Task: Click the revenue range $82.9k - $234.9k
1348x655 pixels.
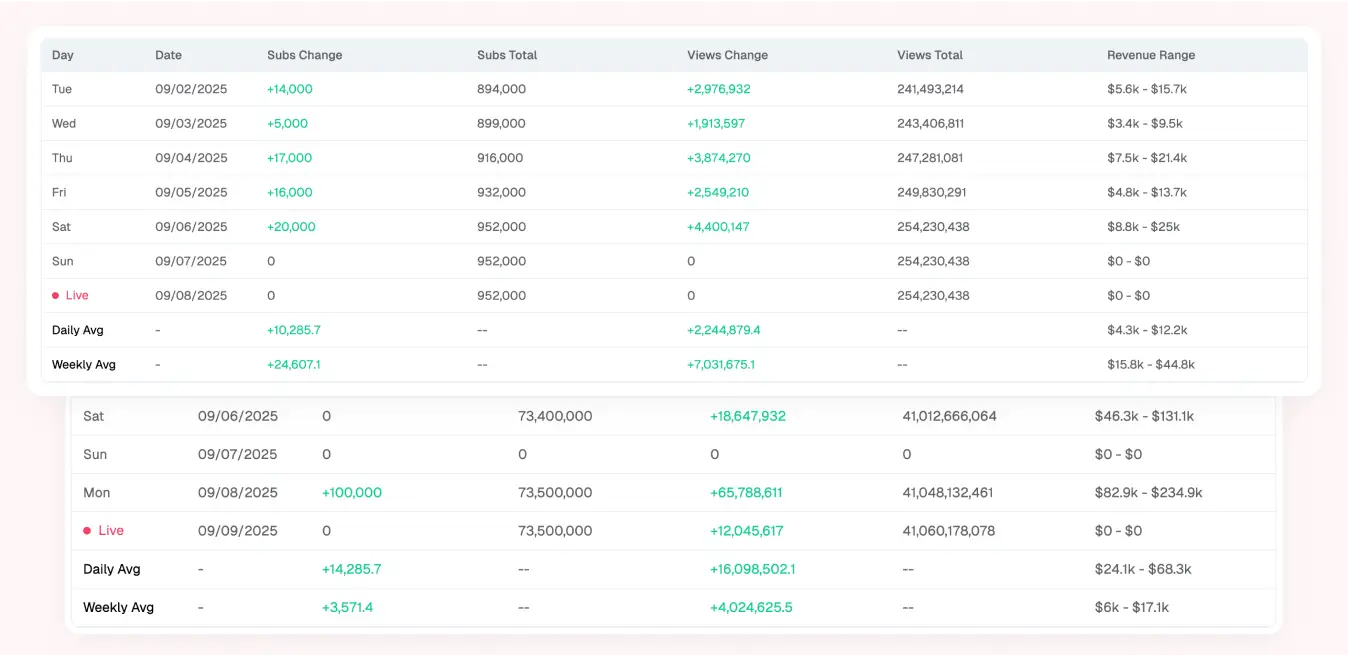Action: coord(1148,493)
